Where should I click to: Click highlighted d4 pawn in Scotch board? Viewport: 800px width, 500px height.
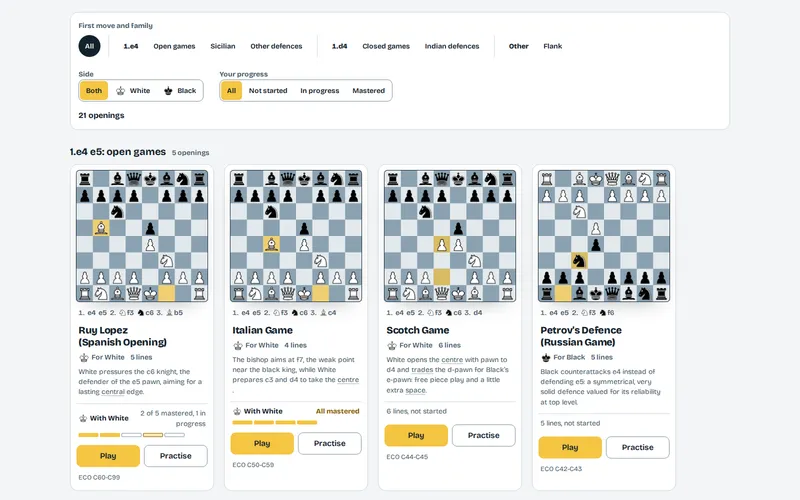[442, 244]
